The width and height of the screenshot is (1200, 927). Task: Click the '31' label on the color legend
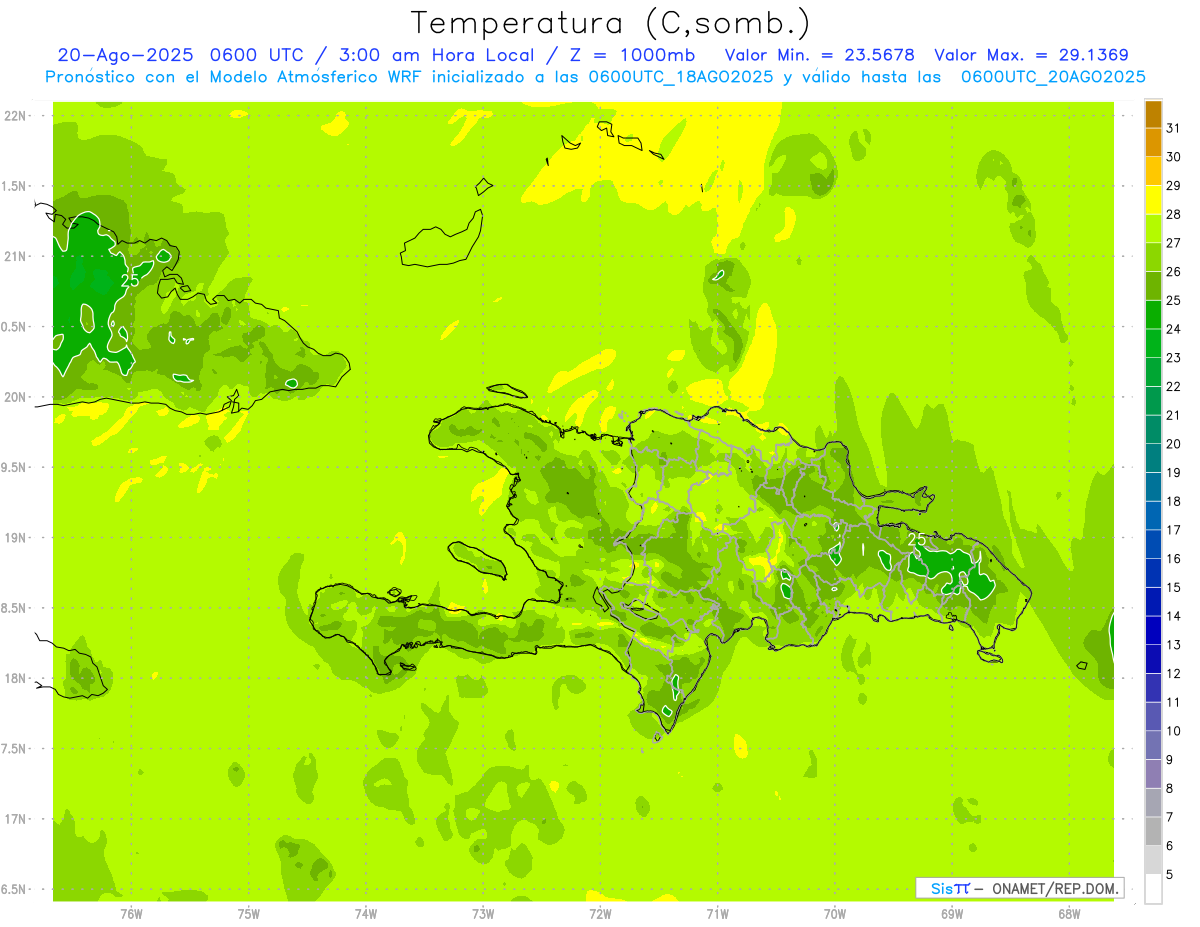pyautogui.click(x=1174, y=128)
